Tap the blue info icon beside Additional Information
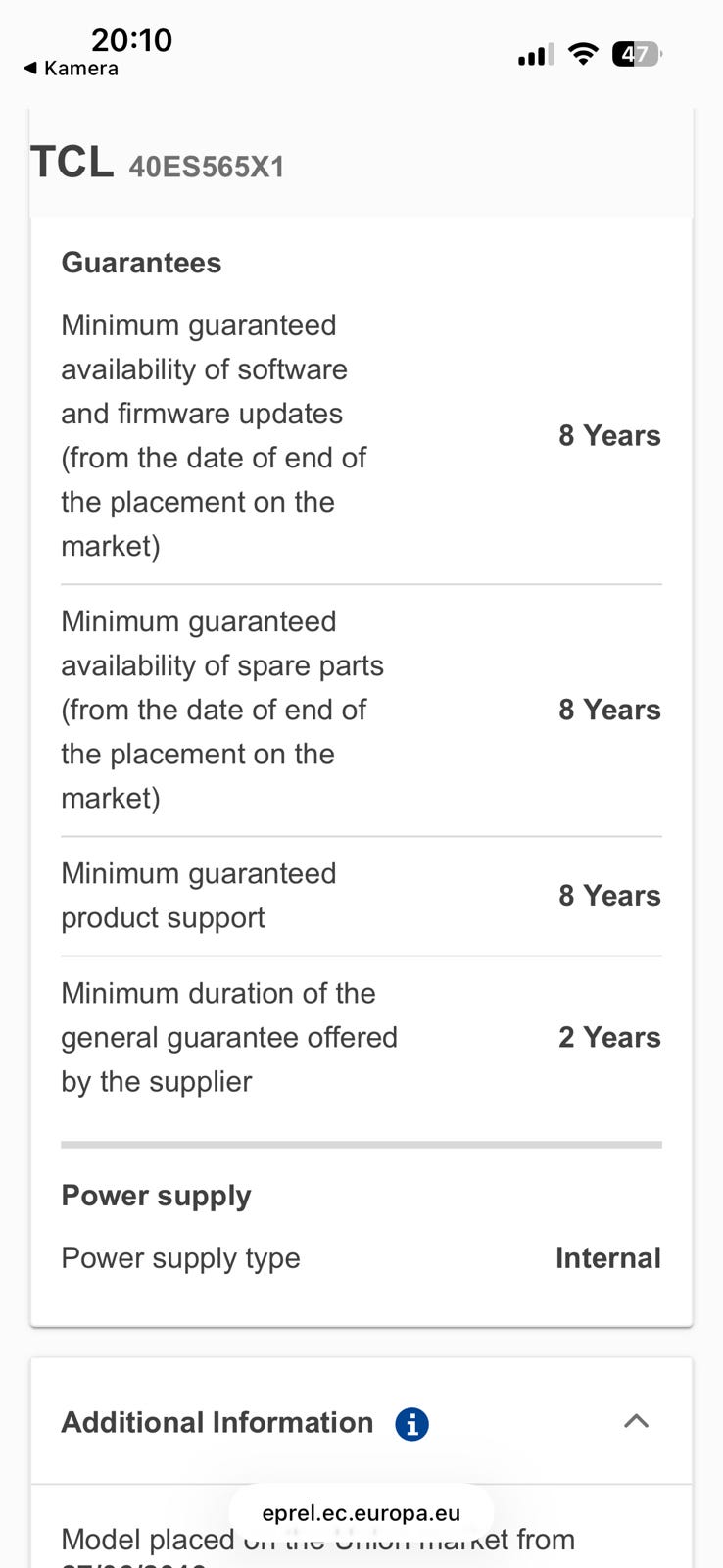 tap(411, 1424)
